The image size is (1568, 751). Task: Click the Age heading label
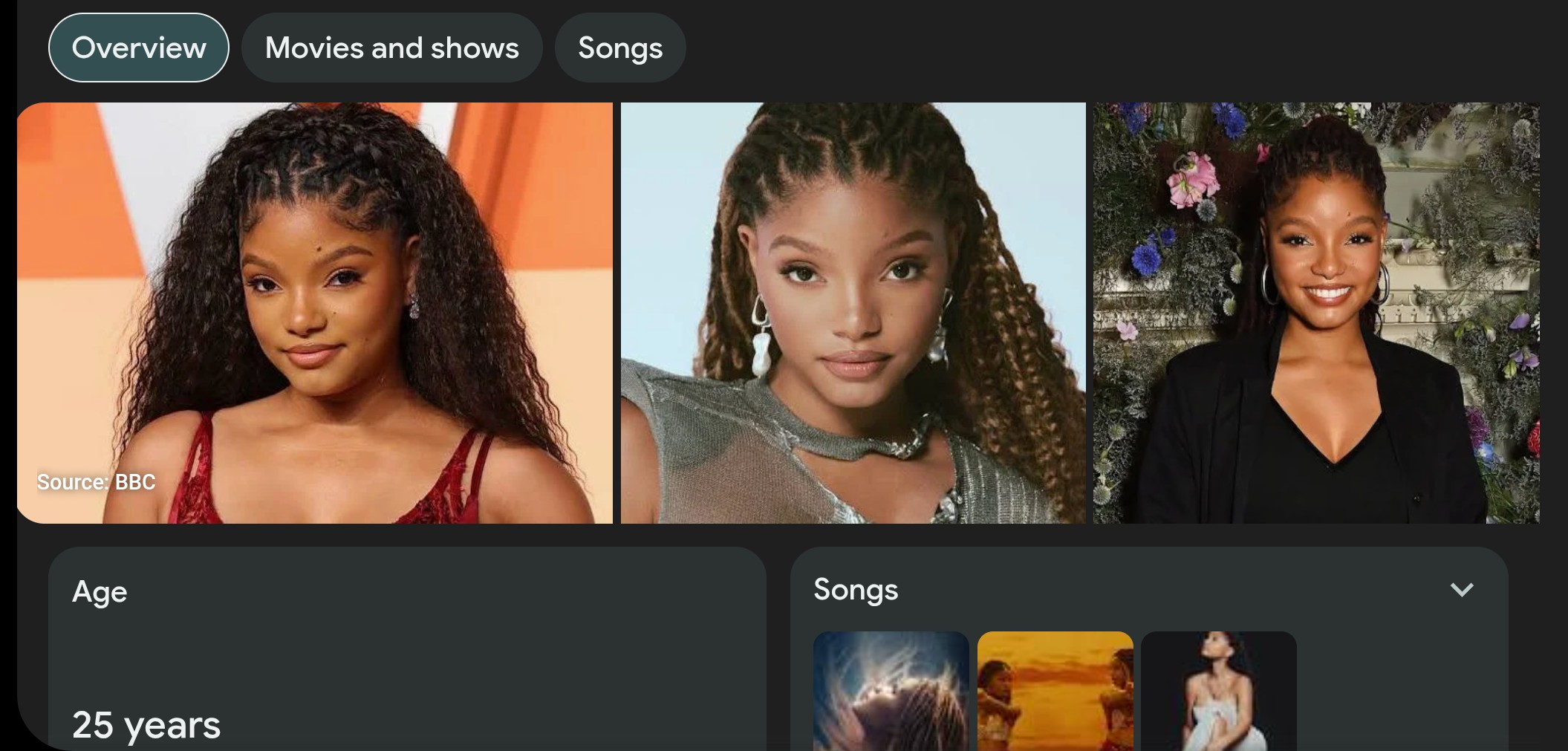point(100,592)
